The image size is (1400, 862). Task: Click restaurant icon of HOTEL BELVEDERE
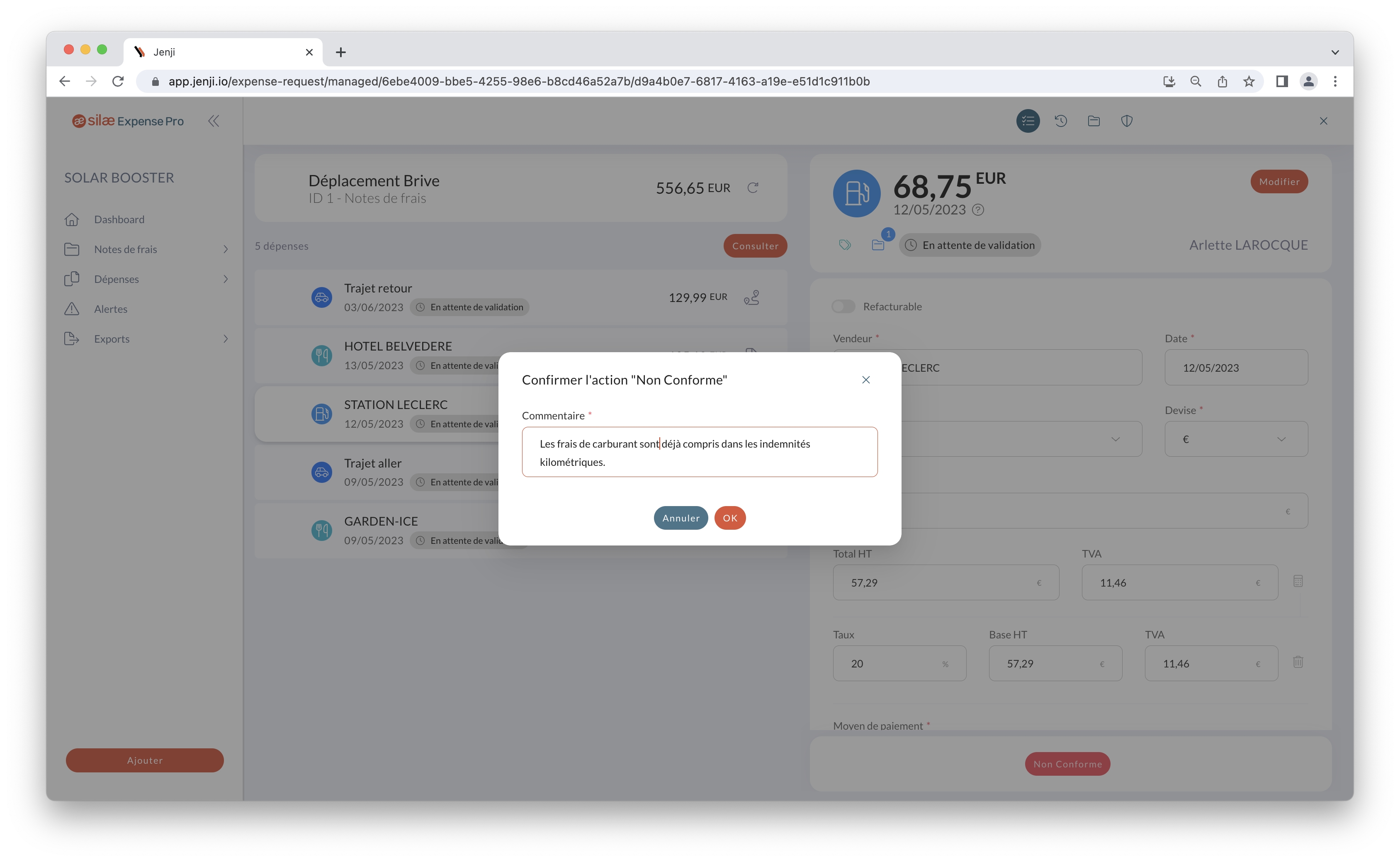tap(321, 356)
